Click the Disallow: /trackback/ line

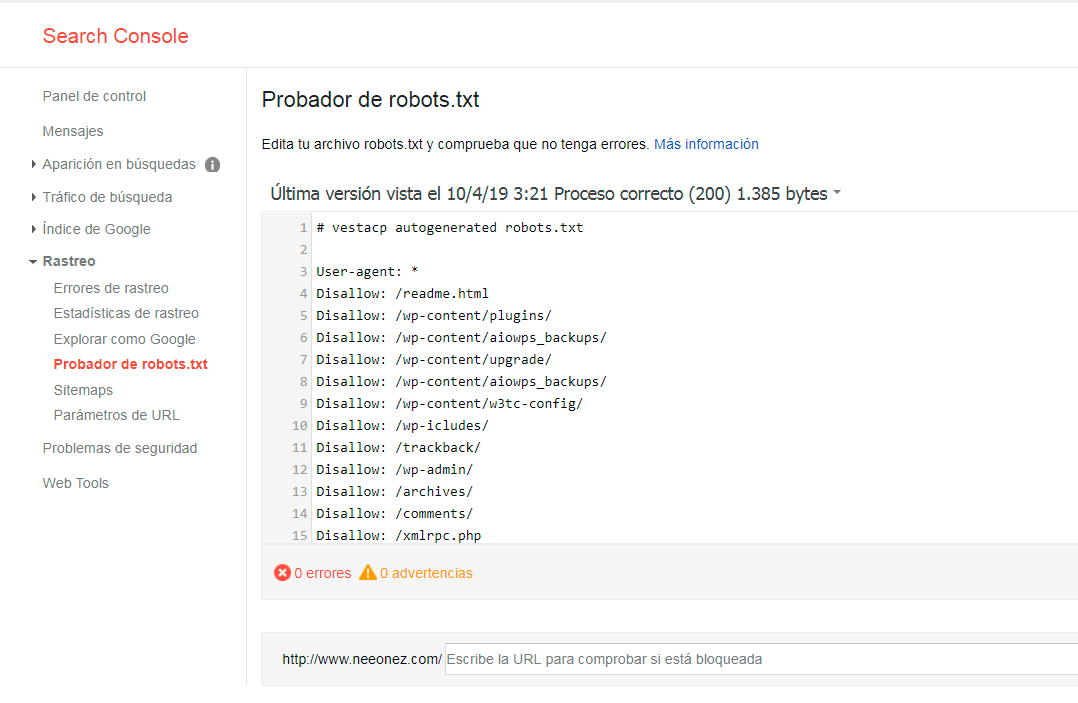(399, 447)
